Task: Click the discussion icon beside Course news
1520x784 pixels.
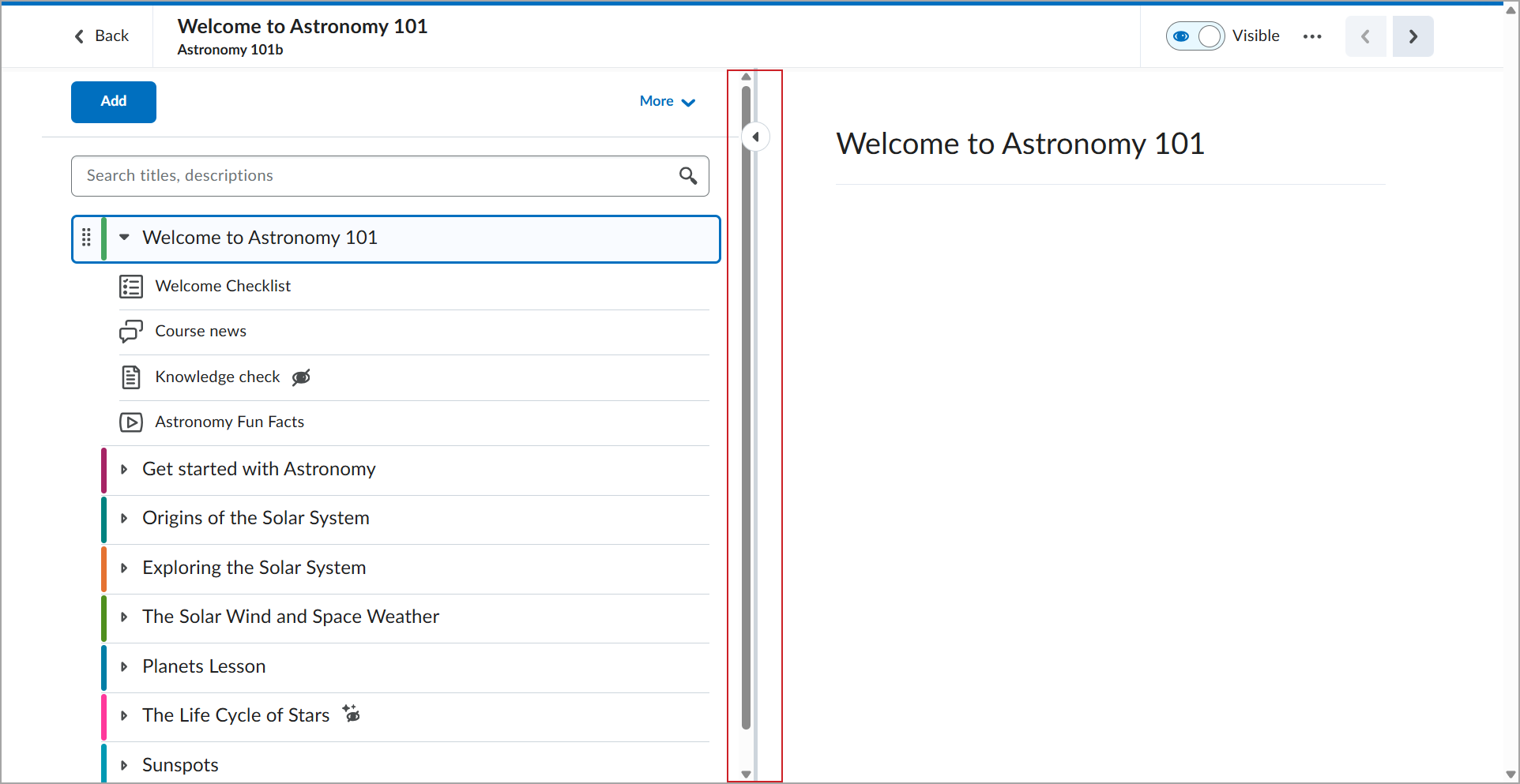Action: pyautogui.click(x=131, y=332)
